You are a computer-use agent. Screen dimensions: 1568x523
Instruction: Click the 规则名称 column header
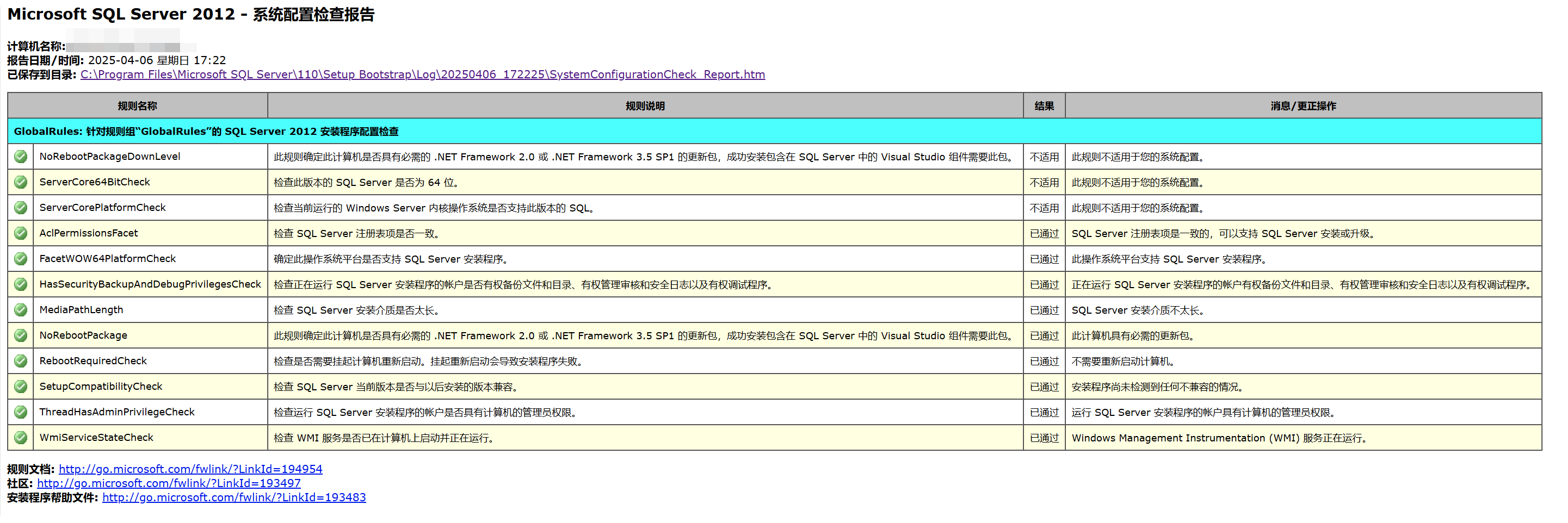click(x=138, y=106)
